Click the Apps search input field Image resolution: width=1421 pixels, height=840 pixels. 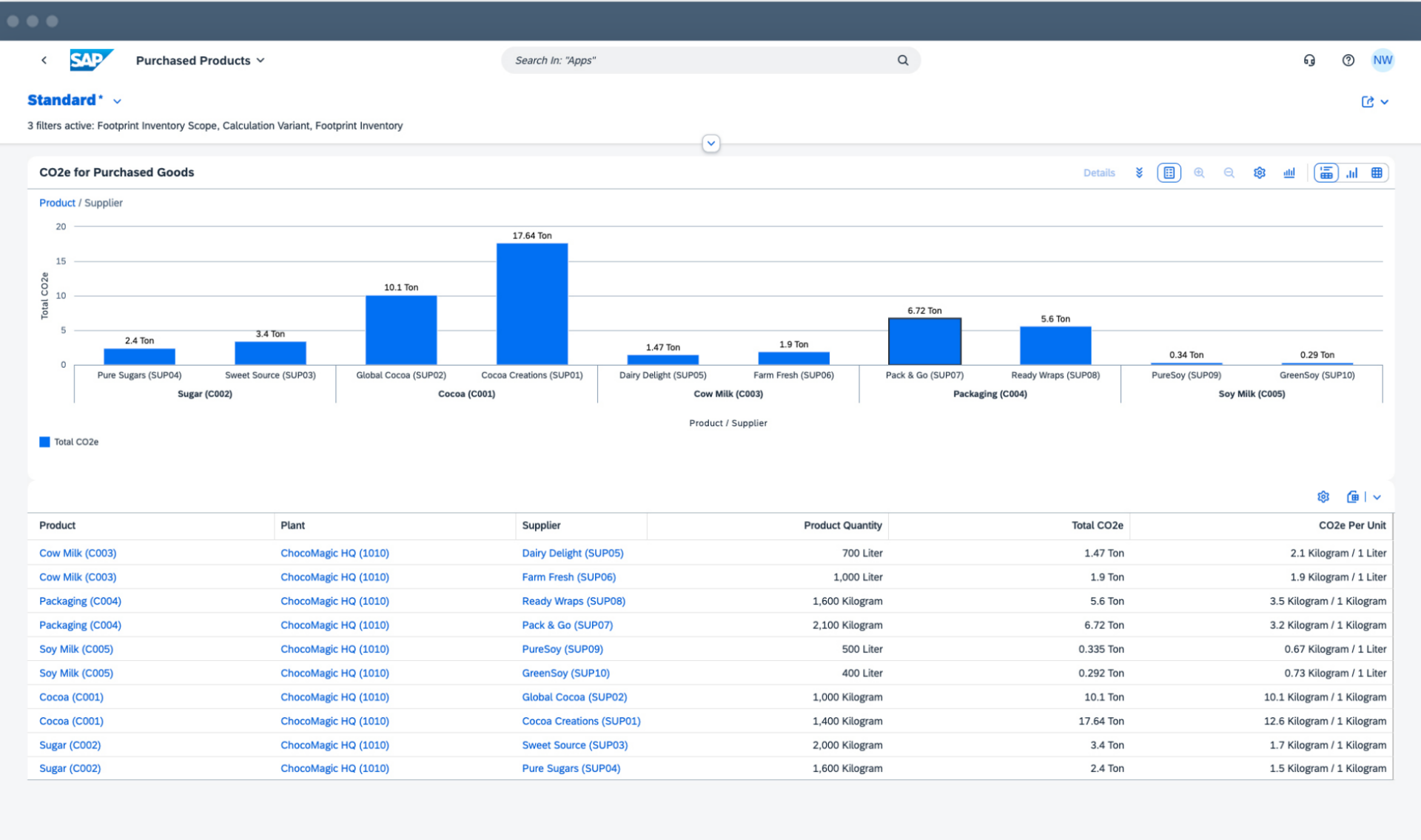point(699,60)
